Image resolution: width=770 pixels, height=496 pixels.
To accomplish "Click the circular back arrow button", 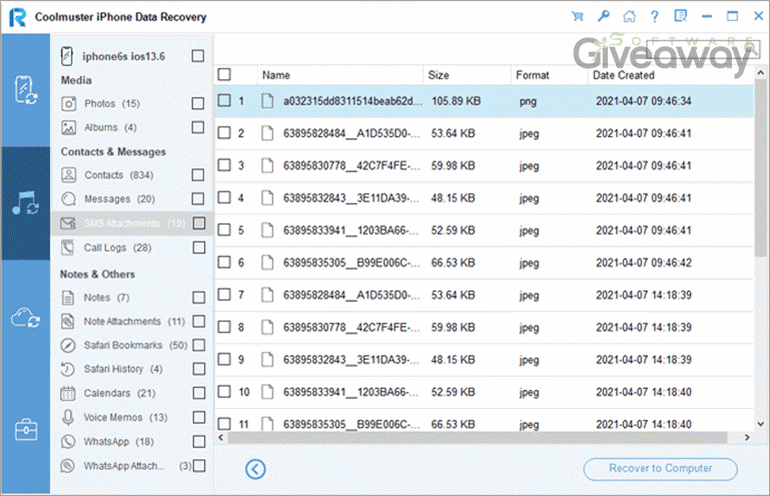I will (x=255, y=468).
